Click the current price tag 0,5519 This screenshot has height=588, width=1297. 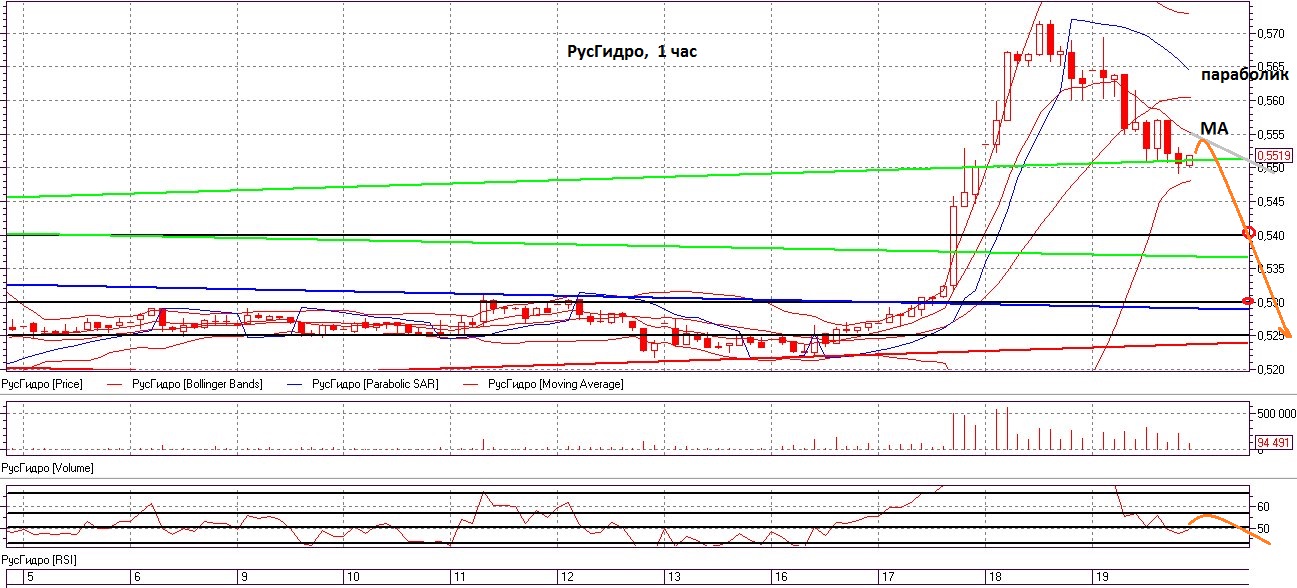pyautogui.click(x=1274, y=155)
